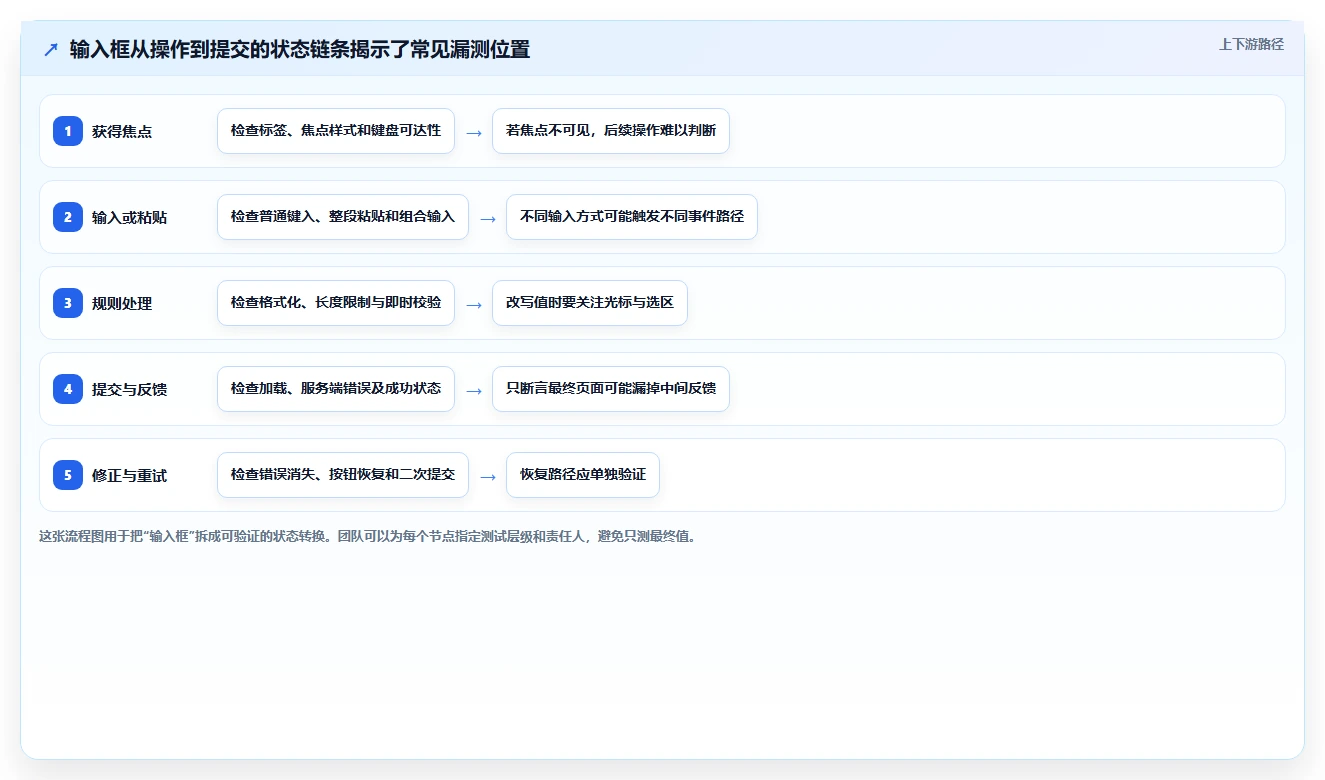Viewport: 1325px width, 780px height.
Task: Open the '检查普通键入、整段粘贴和组合输入' box
Action: [x=343, y=217]
